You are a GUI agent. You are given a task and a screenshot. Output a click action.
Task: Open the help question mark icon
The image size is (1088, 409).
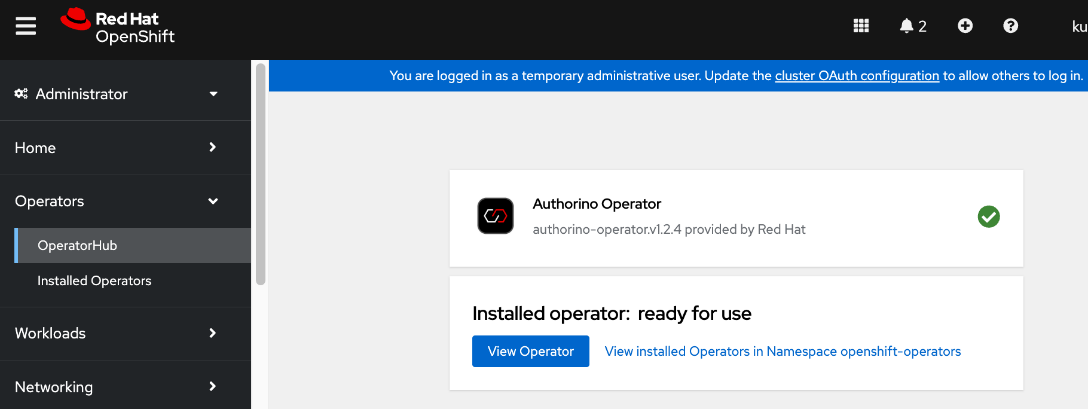1011,26
